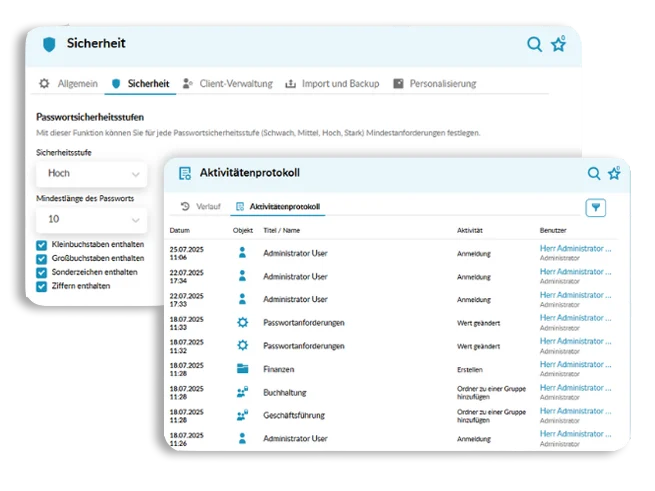Click Herr Administrator link in Finanzen row

pos(575,364)
